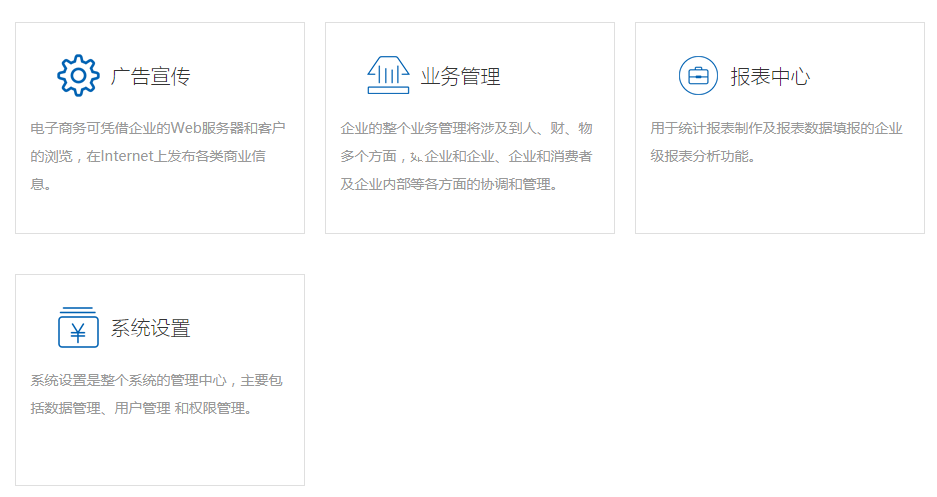Click the circled briefcase icon for 报表中心
Image resolution: width=937 pixels, height=497 pixels.
click(698, 76)
